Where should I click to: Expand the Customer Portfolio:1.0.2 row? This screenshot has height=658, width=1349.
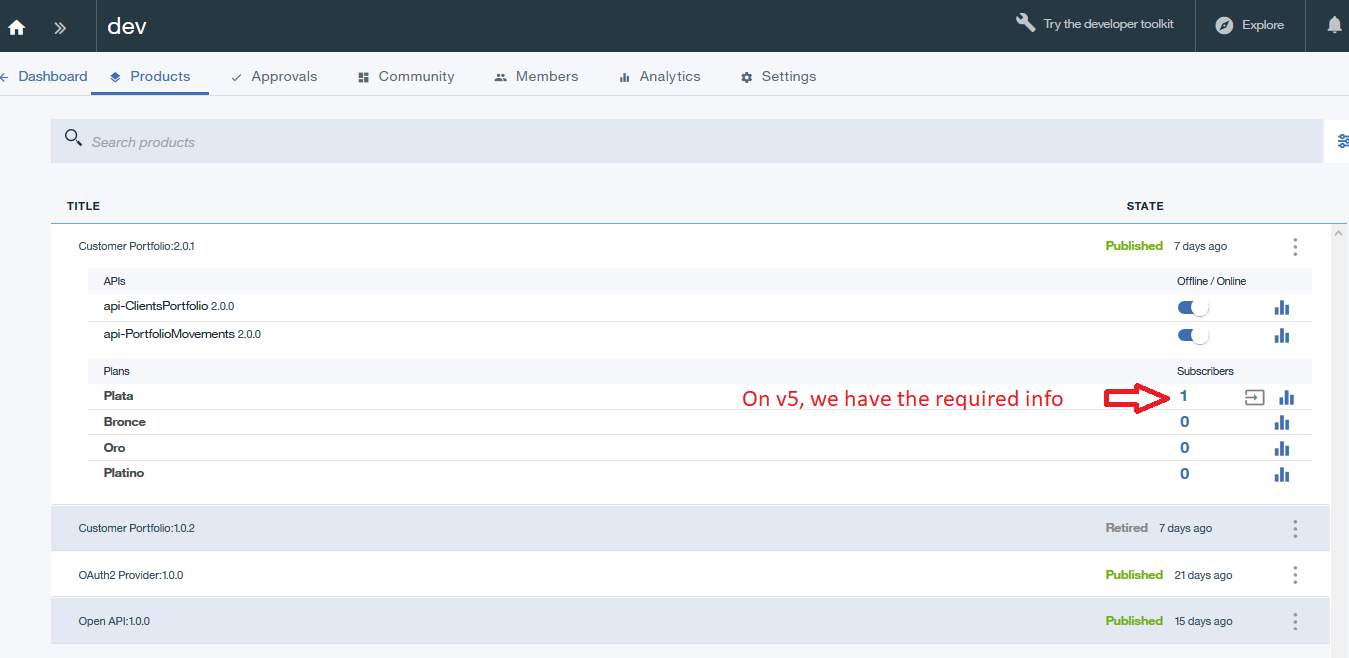[x=137, y=528]
